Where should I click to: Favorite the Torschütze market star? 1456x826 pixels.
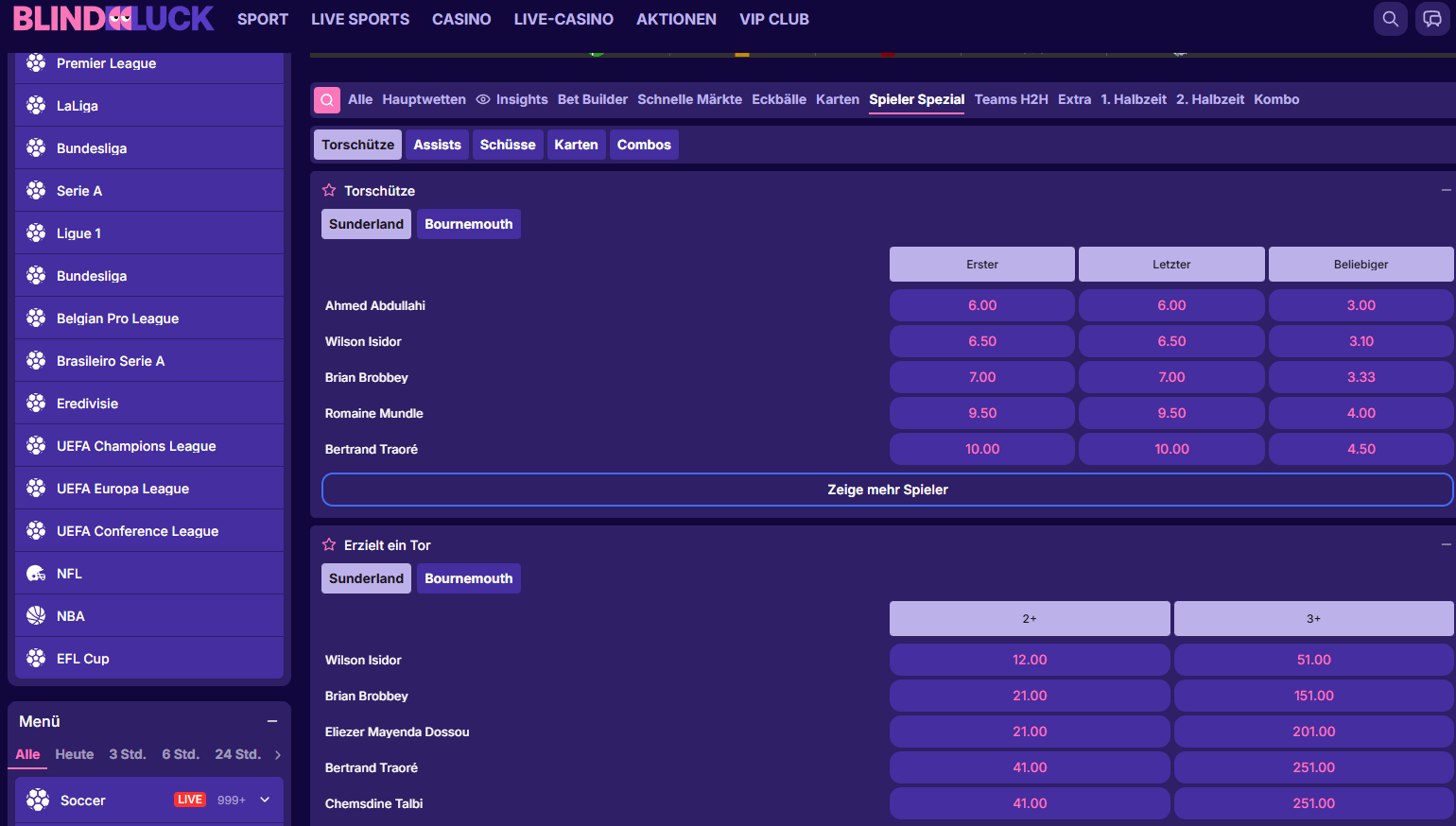pos(329,191)
